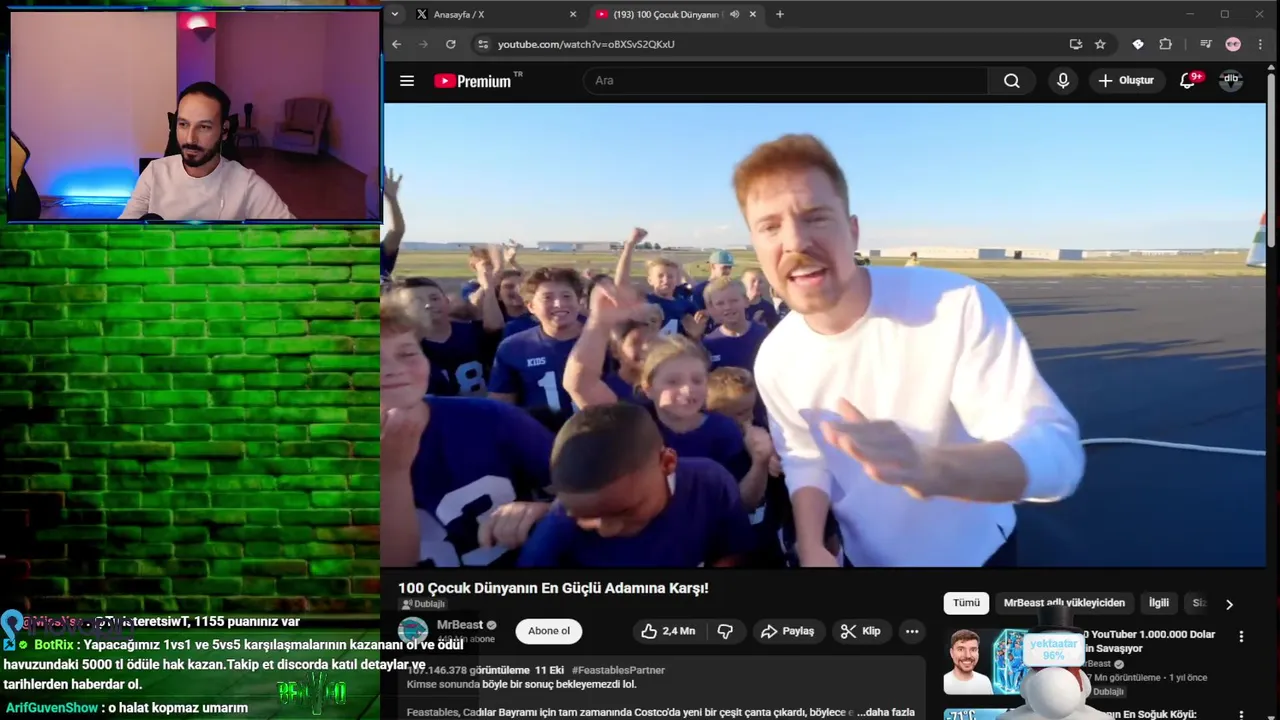Open the Chrome profile avatar
Screen dimensions: 1280x720
1233,44
